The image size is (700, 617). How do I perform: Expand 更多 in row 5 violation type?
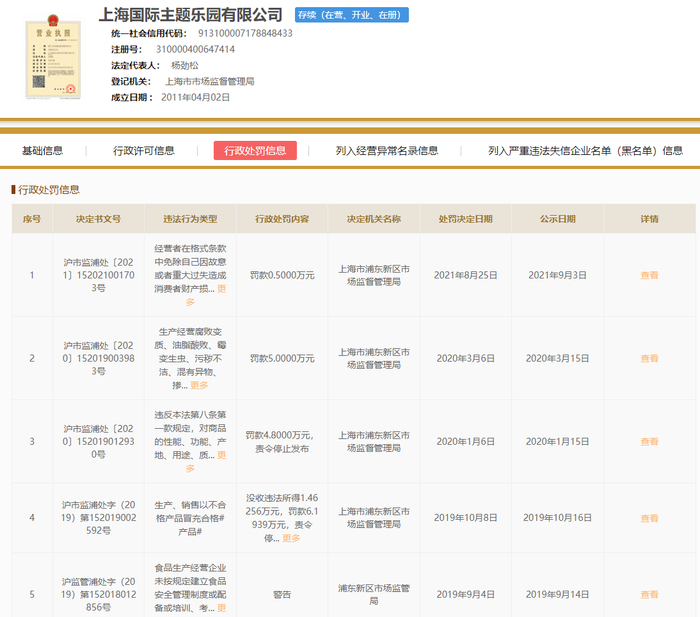pos(219,607)
